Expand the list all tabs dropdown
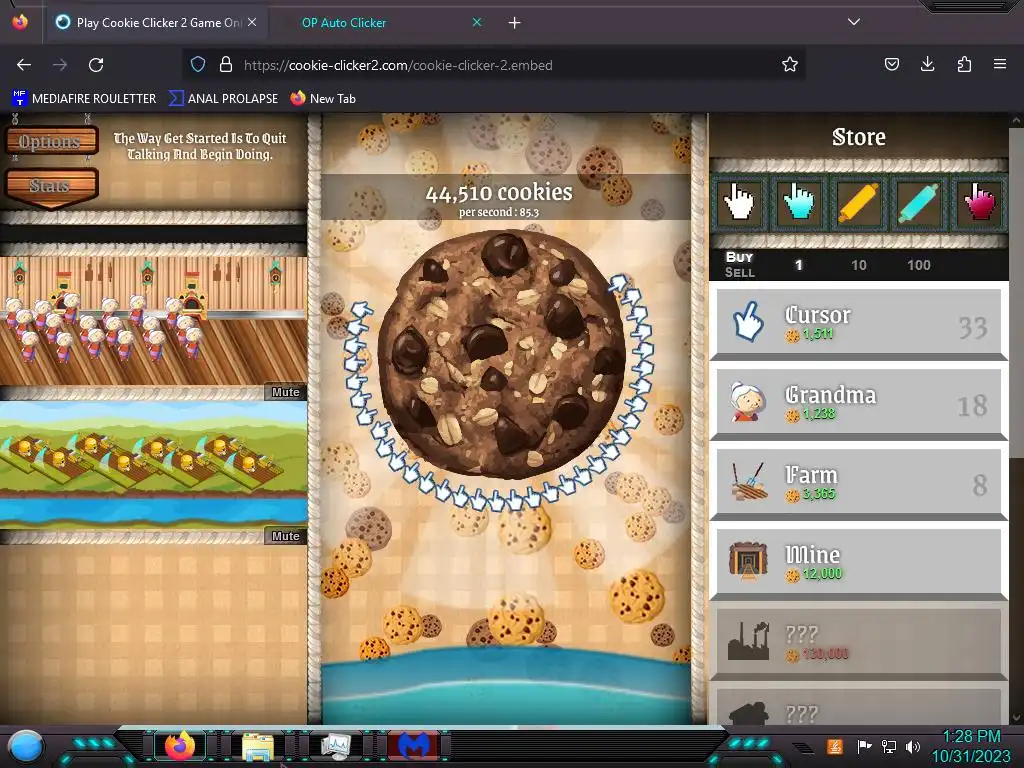This screenshot has height=768, width=1024. 854,22
